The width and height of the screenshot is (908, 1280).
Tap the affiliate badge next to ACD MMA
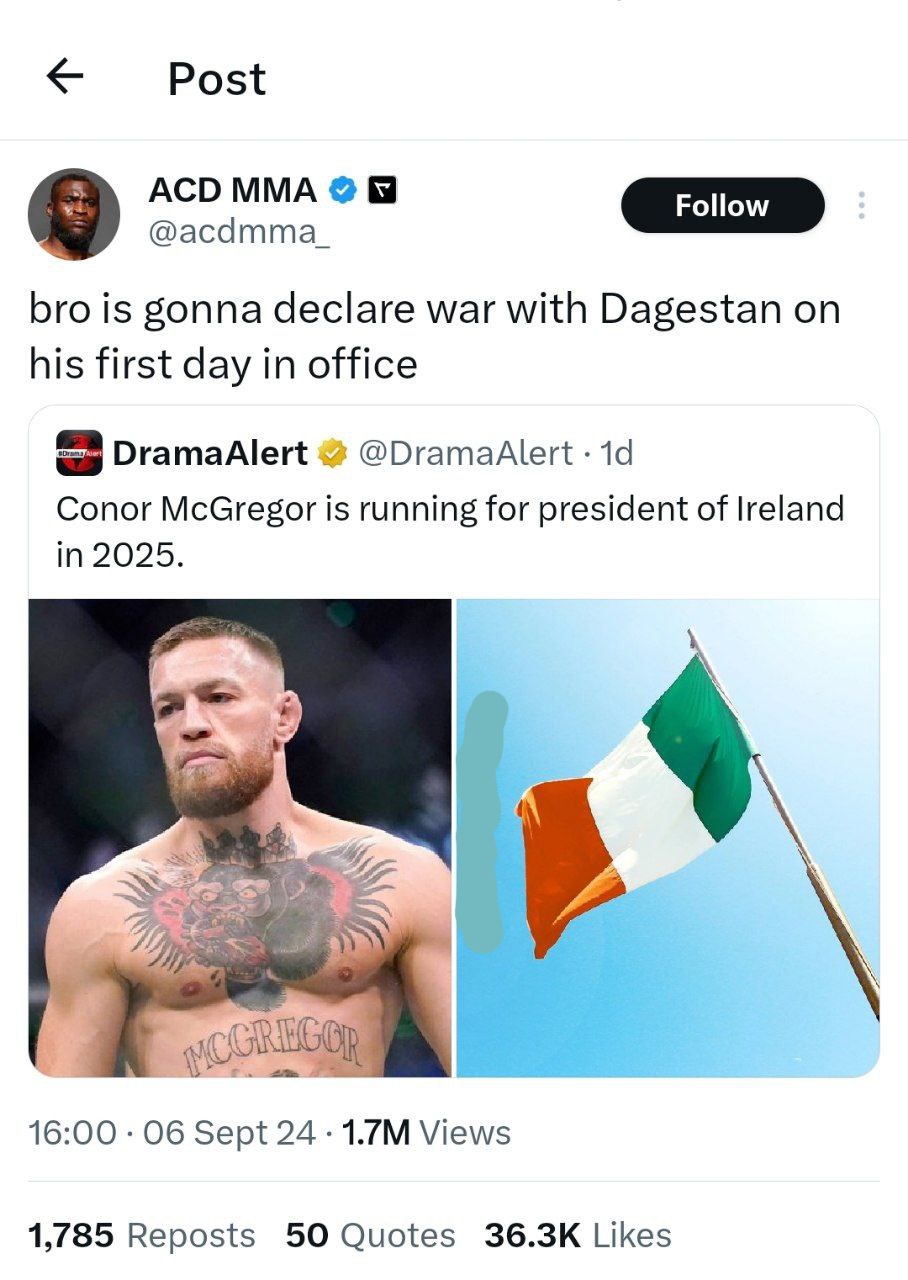383,188
